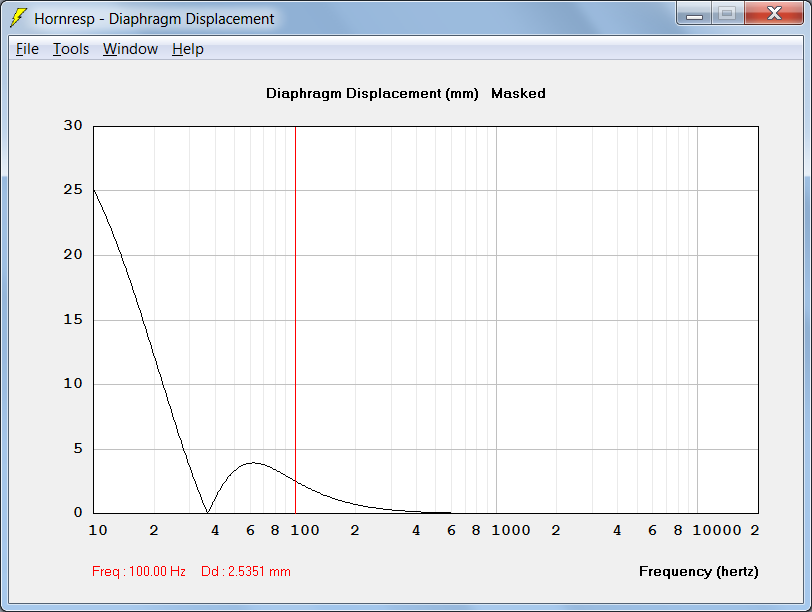Viewport: 812px width, 612px height.
Task: Click the 25 label on vertical axis
Action: (73, 190)
